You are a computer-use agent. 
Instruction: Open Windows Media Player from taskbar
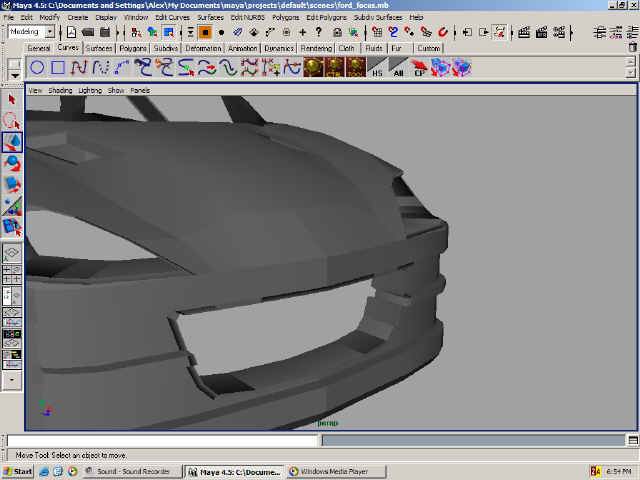328,471
